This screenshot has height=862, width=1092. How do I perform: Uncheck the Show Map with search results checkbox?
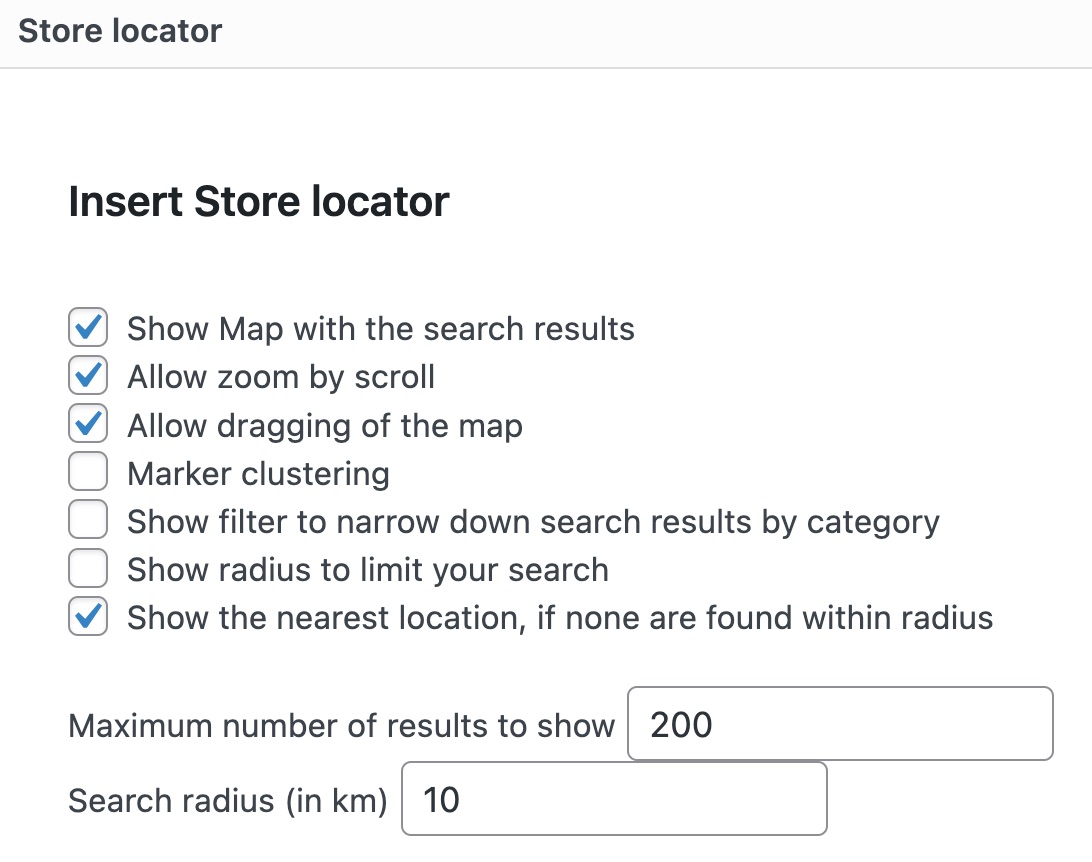[87, 328]
